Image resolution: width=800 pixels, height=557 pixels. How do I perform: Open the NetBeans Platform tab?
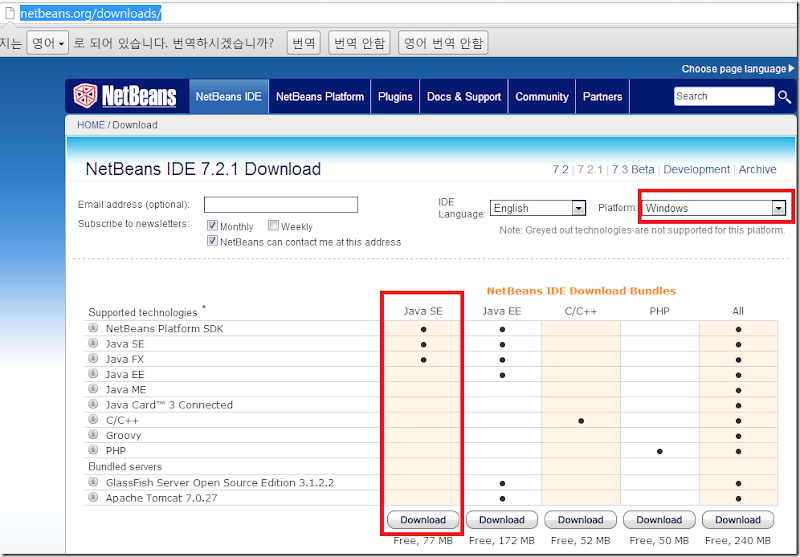[x=320, y=96]
